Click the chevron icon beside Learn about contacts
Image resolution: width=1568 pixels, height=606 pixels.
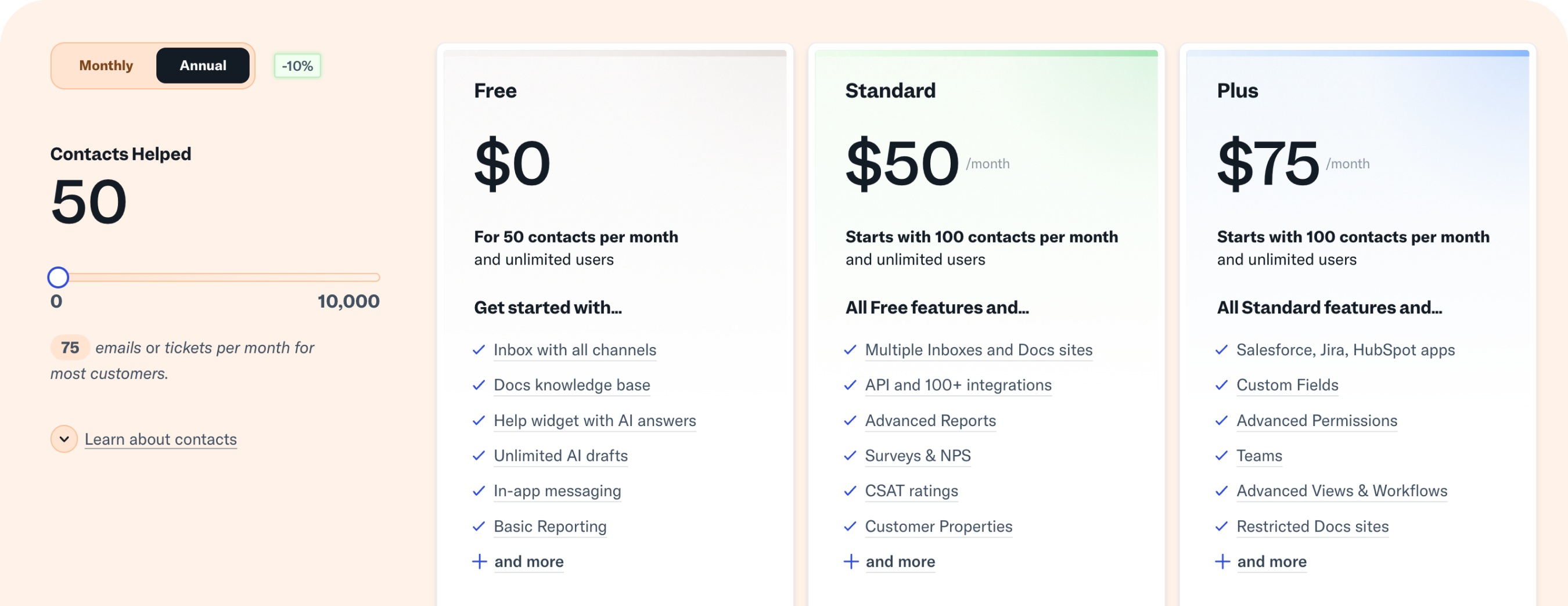[63, 439]
